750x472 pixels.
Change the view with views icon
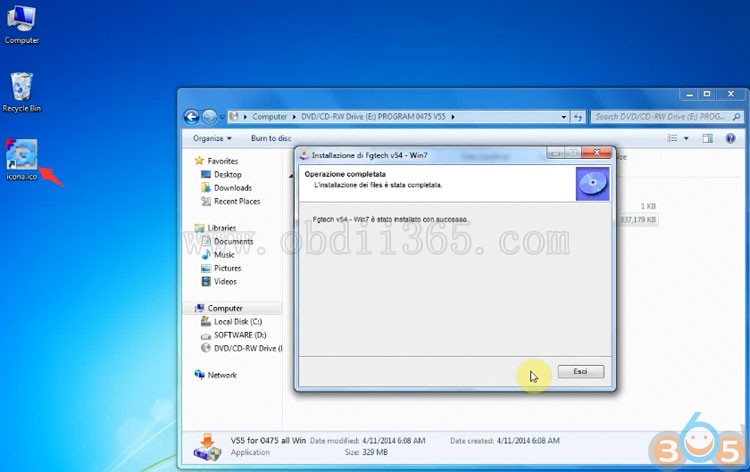[x=673, y=138]
